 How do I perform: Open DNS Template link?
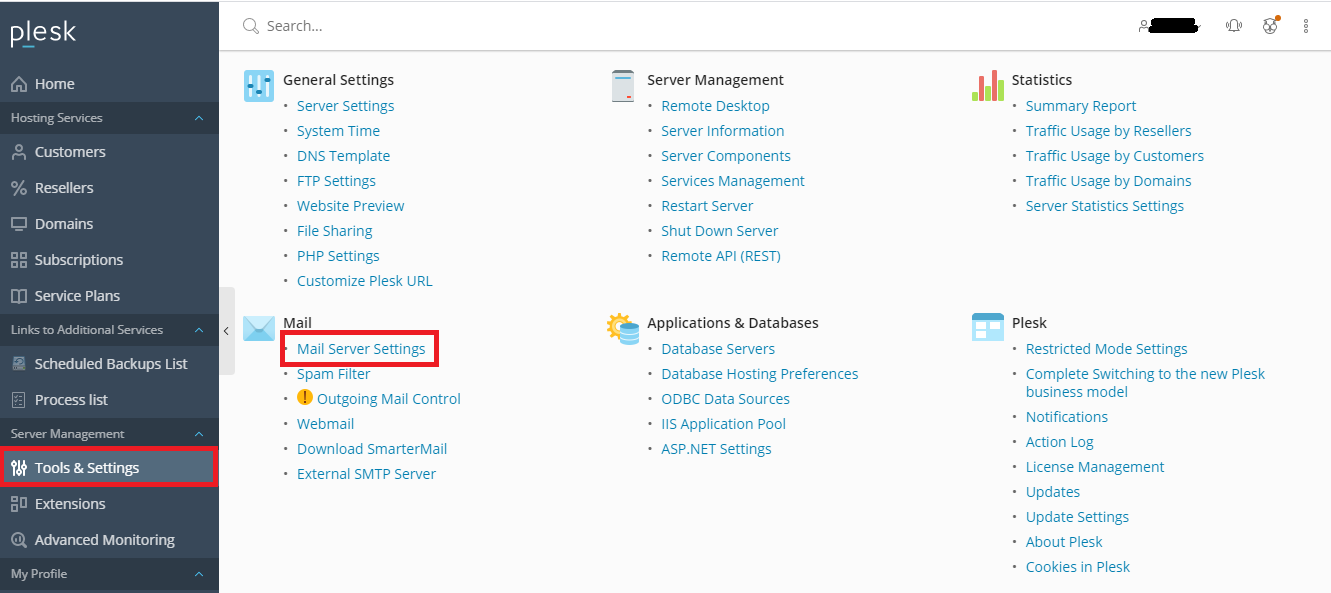click(343, 156)
